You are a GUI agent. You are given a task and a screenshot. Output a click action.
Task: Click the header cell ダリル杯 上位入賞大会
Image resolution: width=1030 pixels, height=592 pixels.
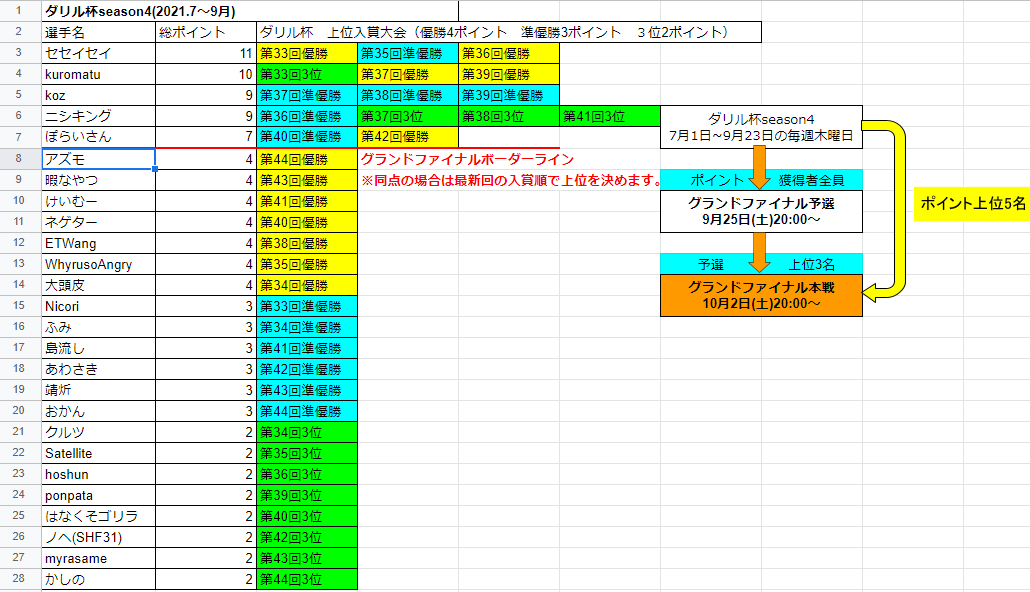click(509, 32)
